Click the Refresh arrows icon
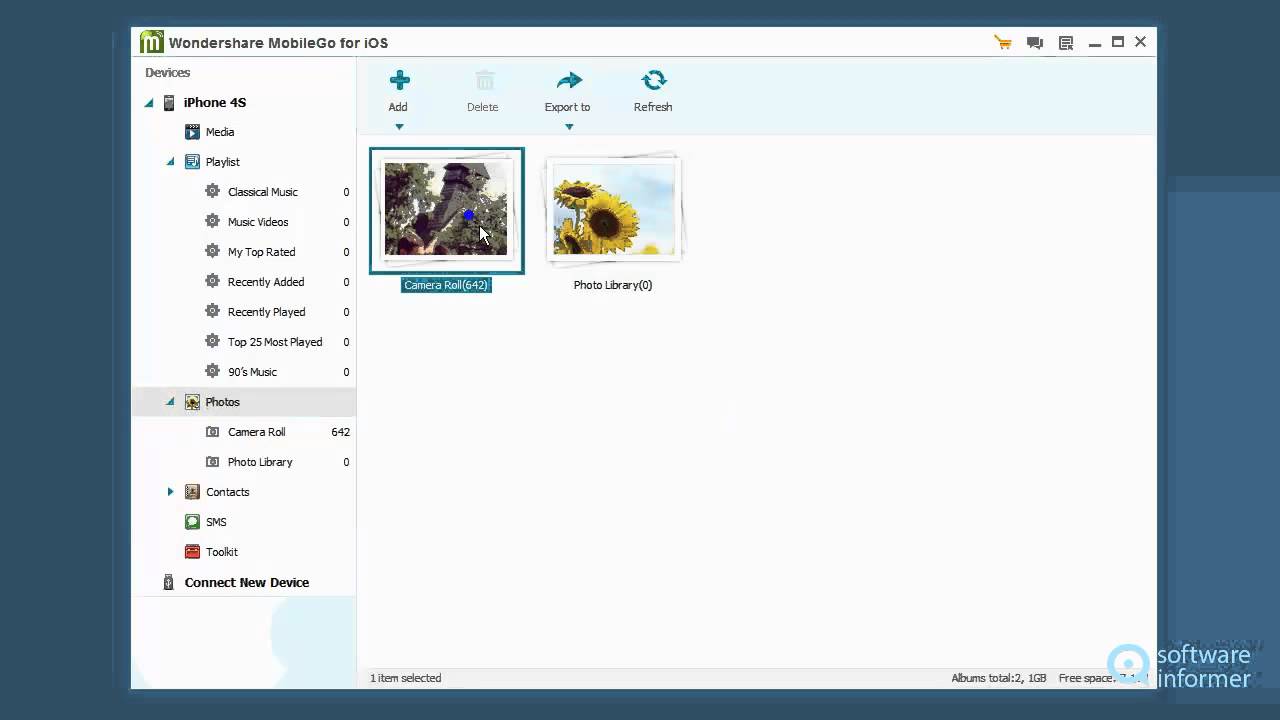The height and width of the screenshot is (720, 1280). [654, 80]
